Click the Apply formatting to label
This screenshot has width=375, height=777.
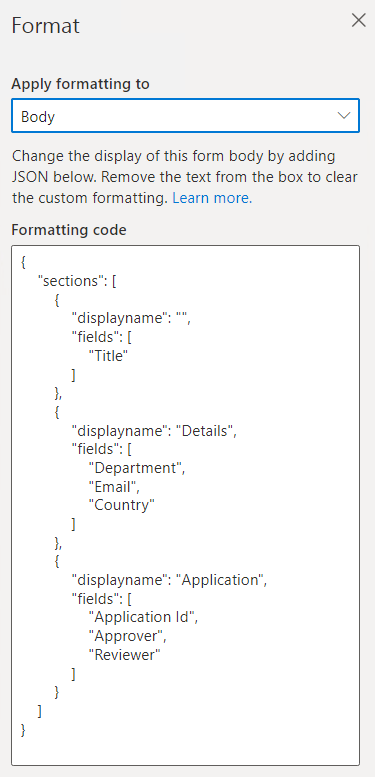coord(80,84)
